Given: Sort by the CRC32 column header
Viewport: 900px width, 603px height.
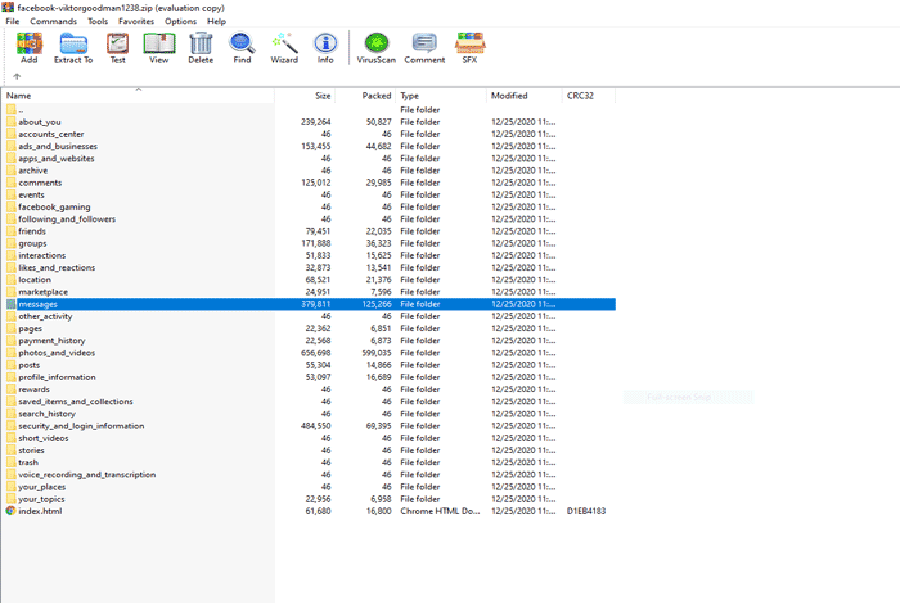Looking at the screenshot, I should 588,95.
